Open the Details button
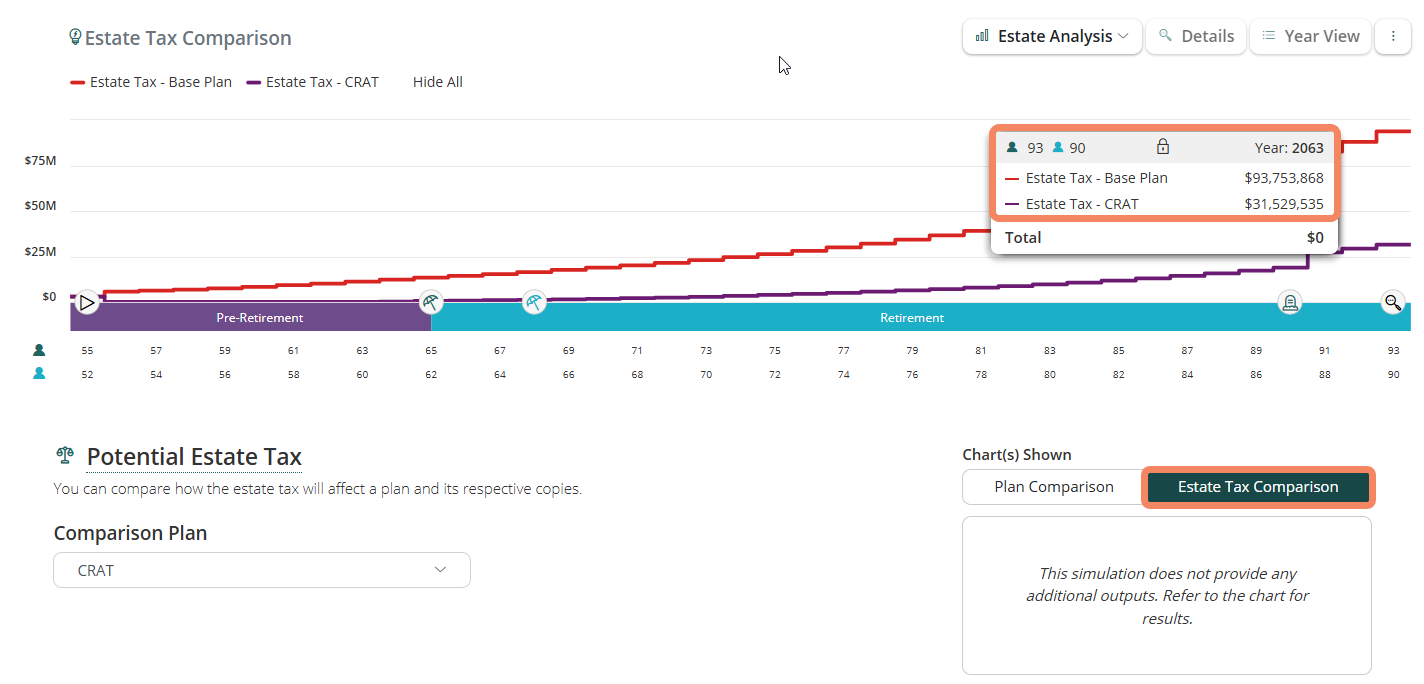The width and height of the screenshot is (1424, 684). pos(1196,36)
